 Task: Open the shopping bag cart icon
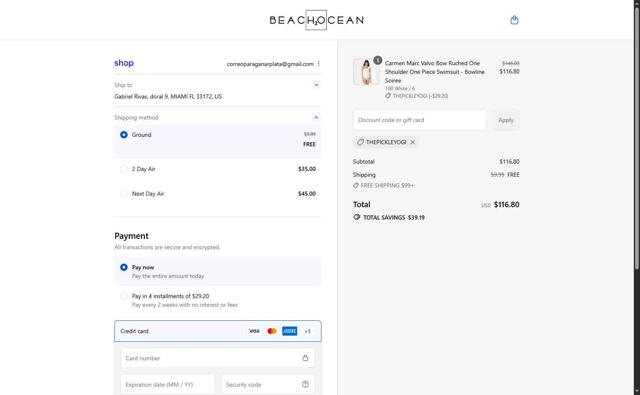coord(514,20)
